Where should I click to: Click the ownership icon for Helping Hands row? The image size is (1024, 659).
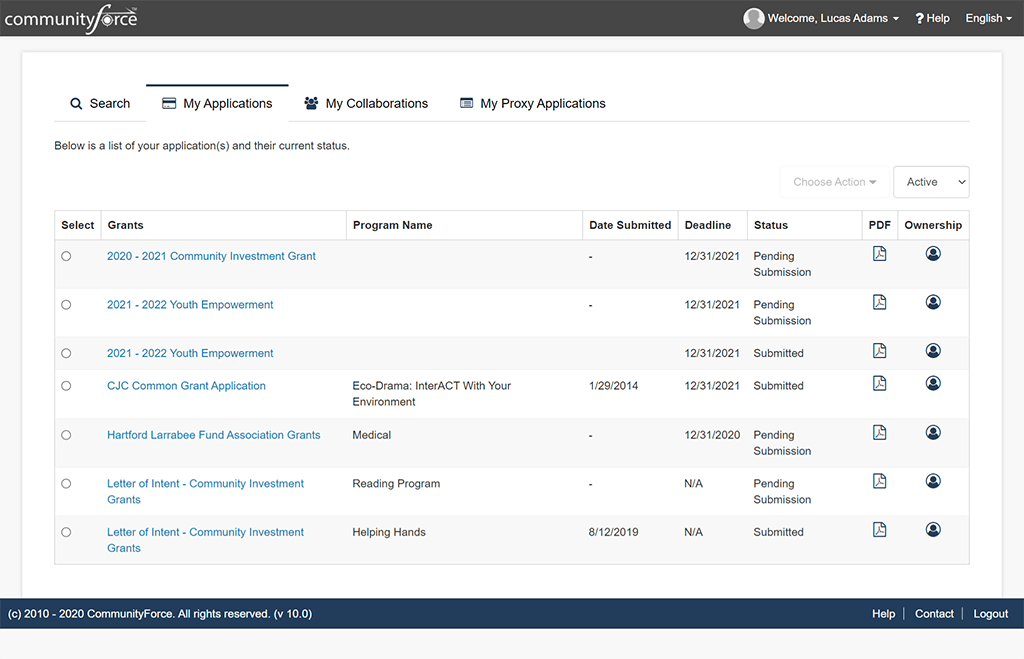pos(933,529)
